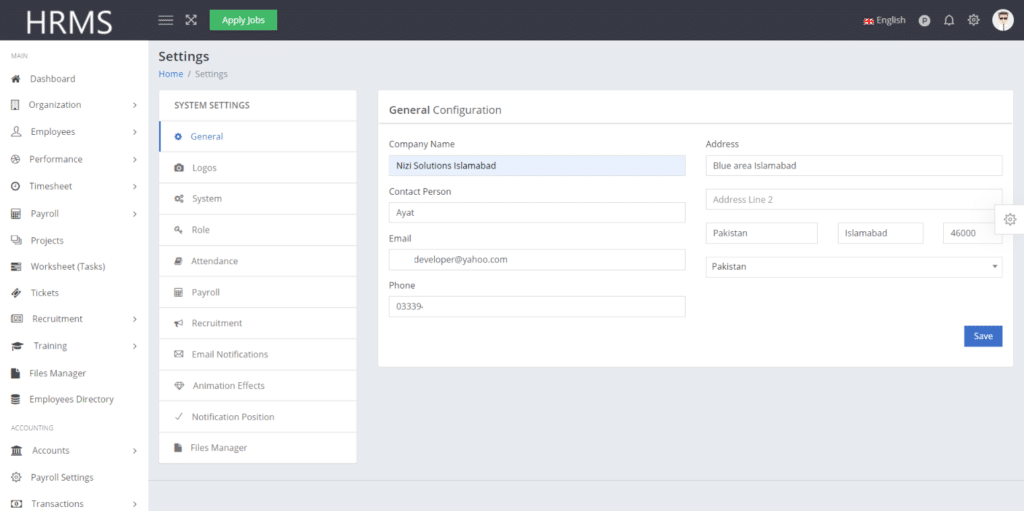
Task: Open the English language selector
Action: click(x=884, y=20)
